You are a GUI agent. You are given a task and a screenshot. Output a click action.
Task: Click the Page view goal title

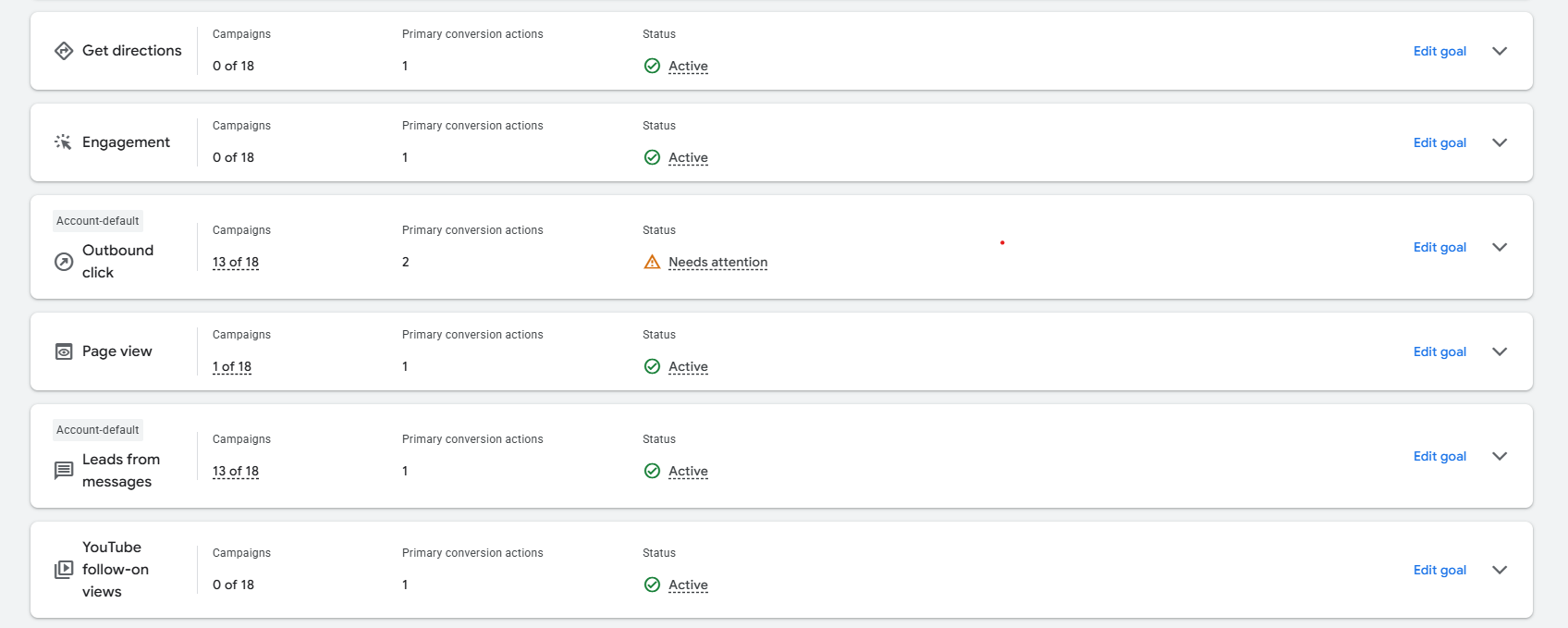click(117, 351)
